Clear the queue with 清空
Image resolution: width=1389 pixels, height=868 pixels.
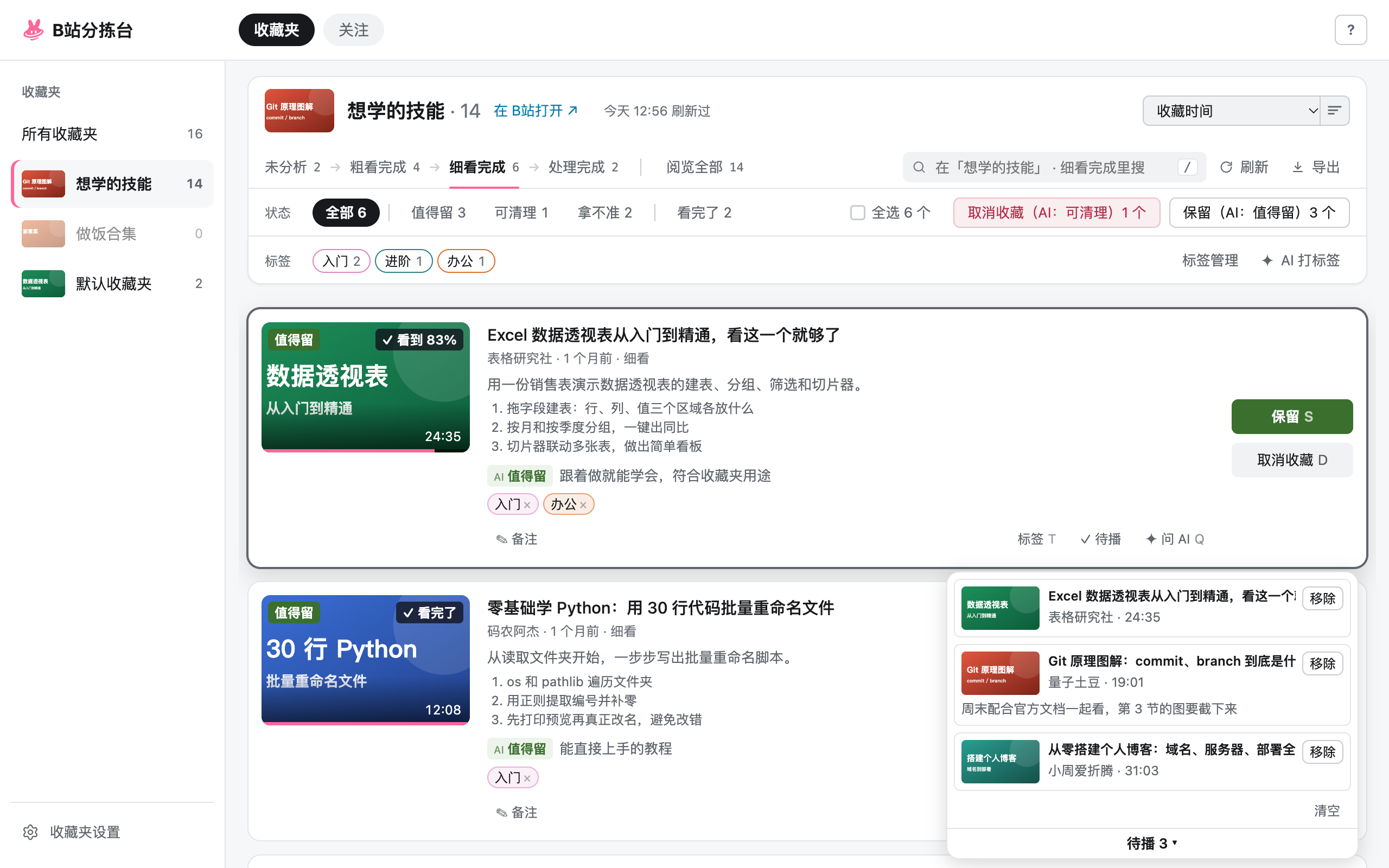[1327, 810]
